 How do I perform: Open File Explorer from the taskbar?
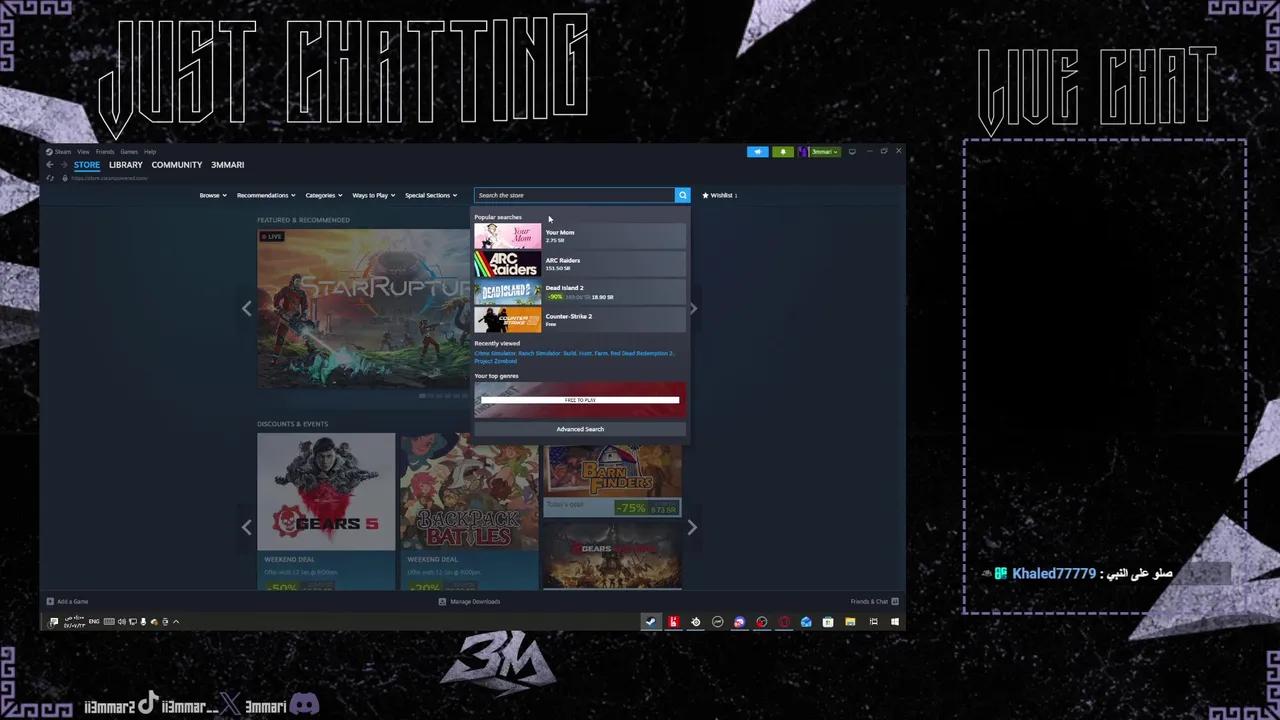(850, 622)
